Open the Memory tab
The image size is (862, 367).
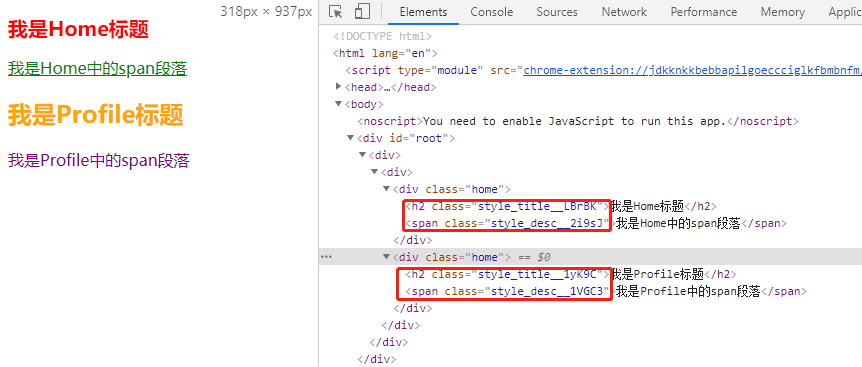(783, 12)
